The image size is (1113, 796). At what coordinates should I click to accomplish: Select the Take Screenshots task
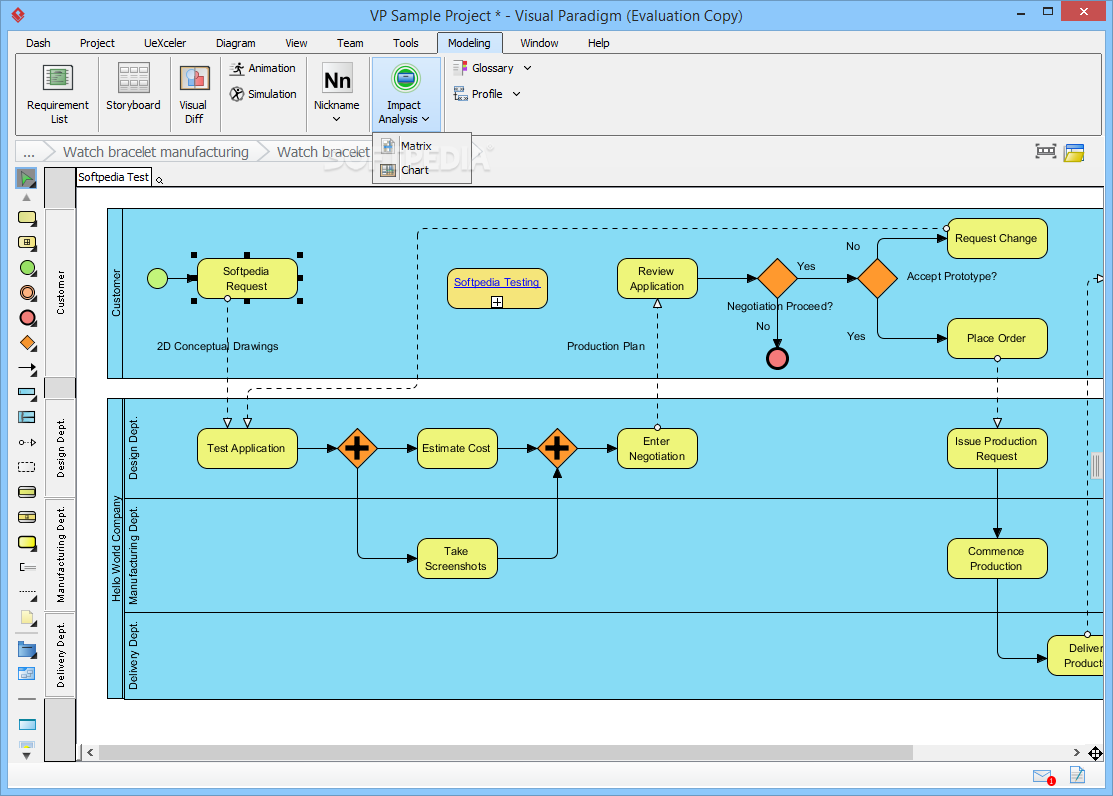pyautogui.click(x=456, y=558)
